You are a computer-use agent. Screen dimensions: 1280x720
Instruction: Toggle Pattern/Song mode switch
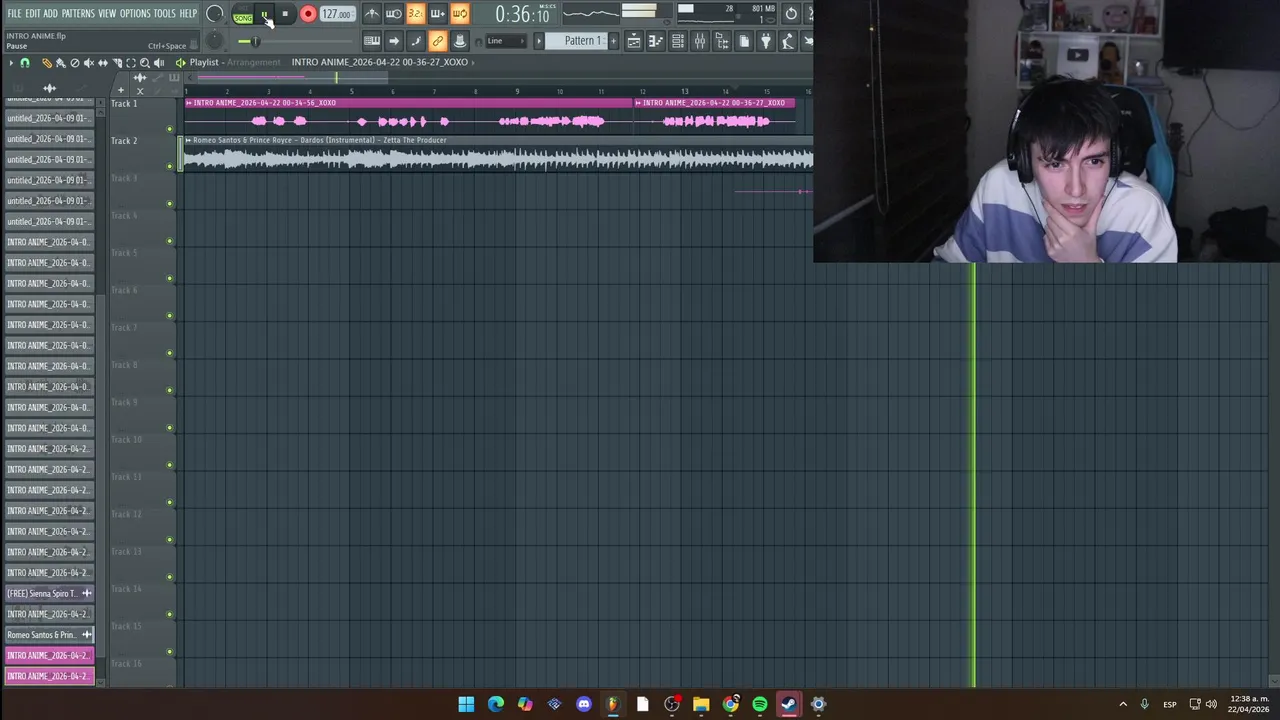pyautogui.click(x=243, y=14)
